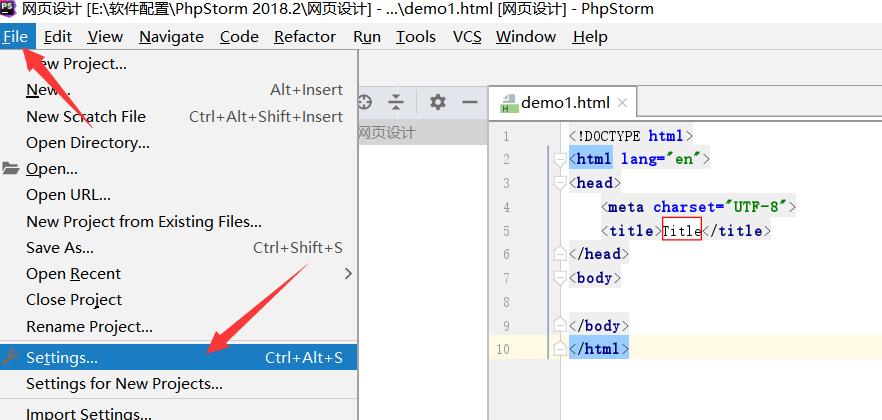Click the lang="en" attribute
Image resolution: width=882 pixels, height=420 pixels.
coord(661,160)
